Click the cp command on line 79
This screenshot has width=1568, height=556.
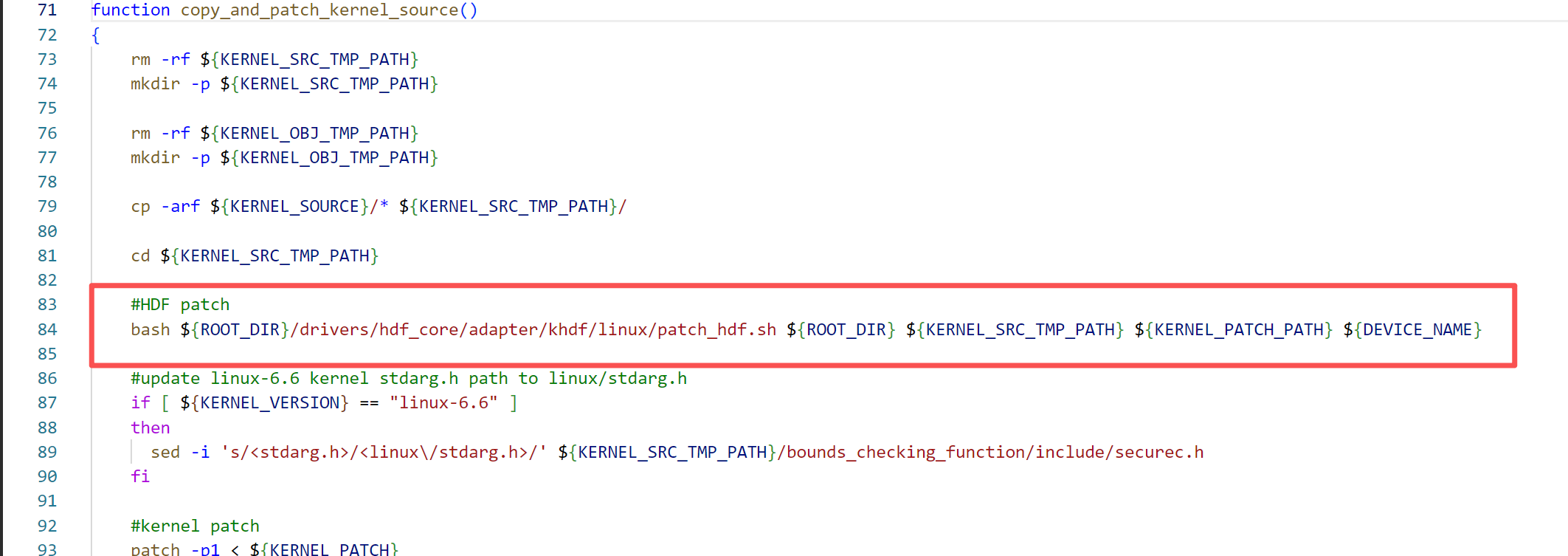140,207
